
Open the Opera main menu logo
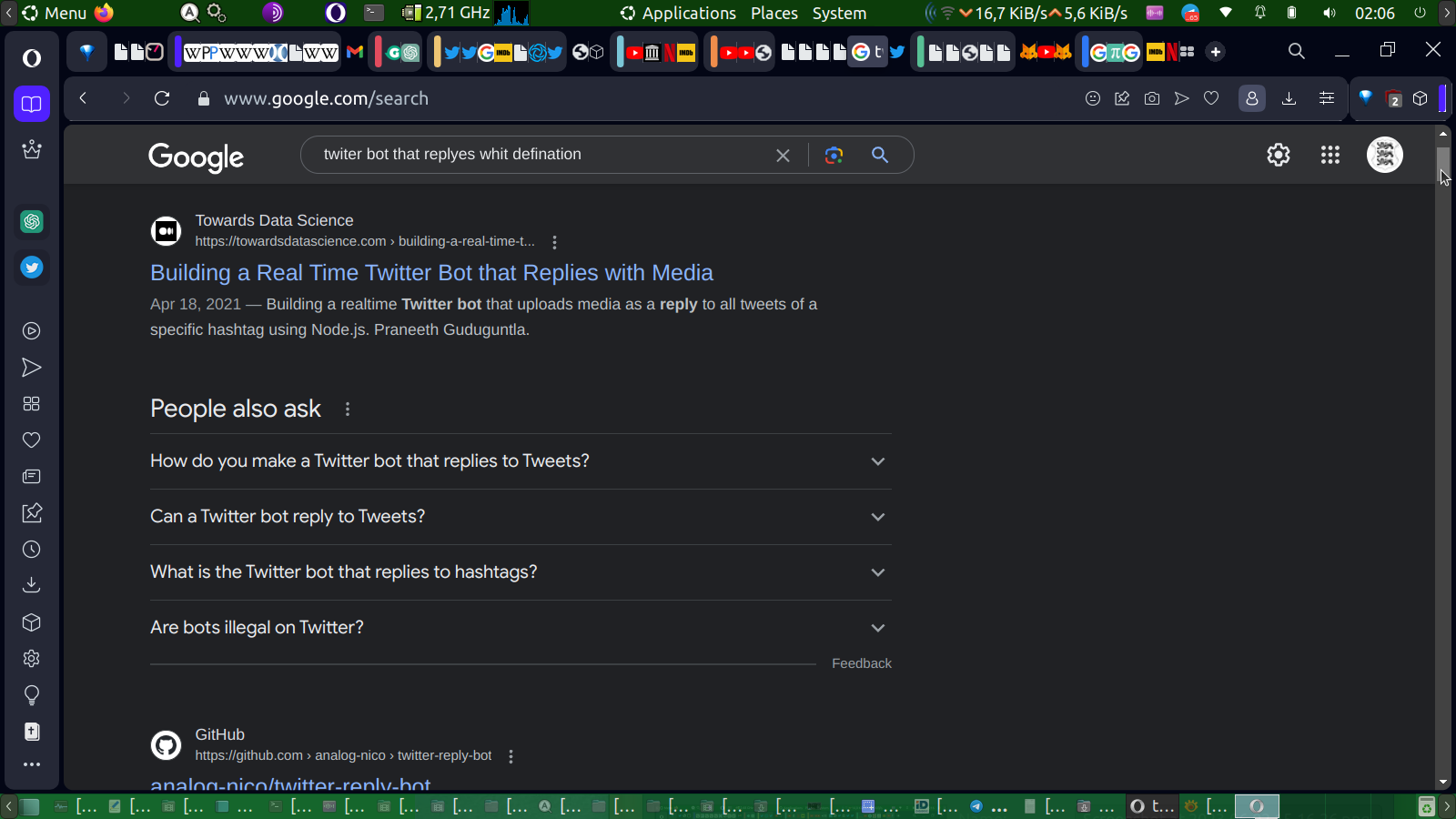pyautogui.click(x=32, y=58)
